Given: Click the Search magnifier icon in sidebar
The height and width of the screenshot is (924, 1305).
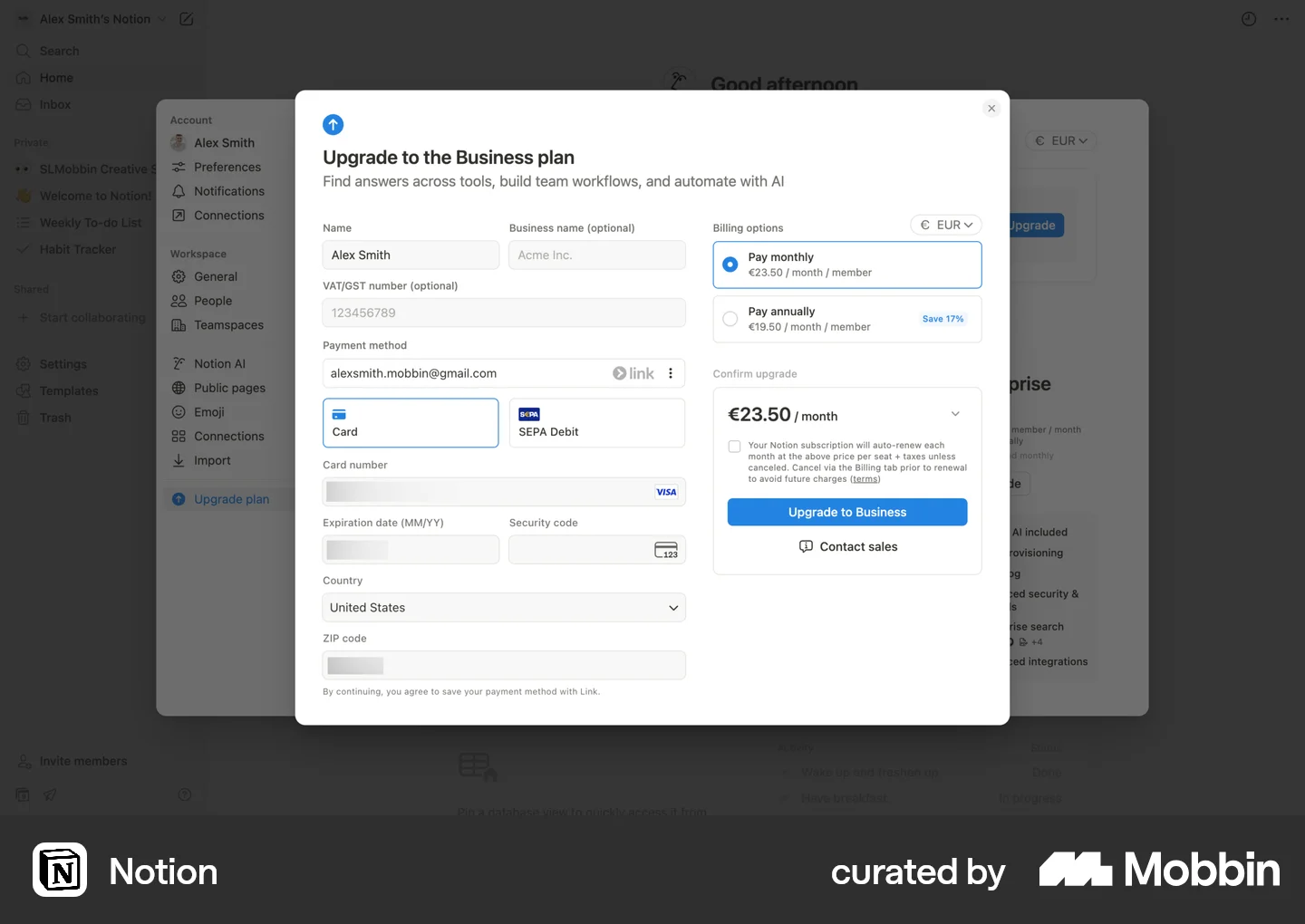Looking at the screenshot, I should point(24,51).
